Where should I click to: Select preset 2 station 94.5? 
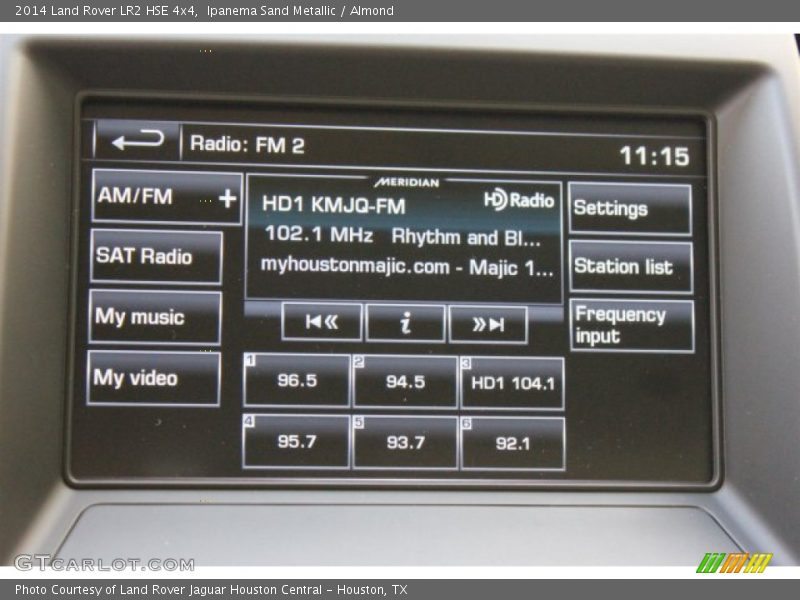pyautogui.click(x=405, y=382)
